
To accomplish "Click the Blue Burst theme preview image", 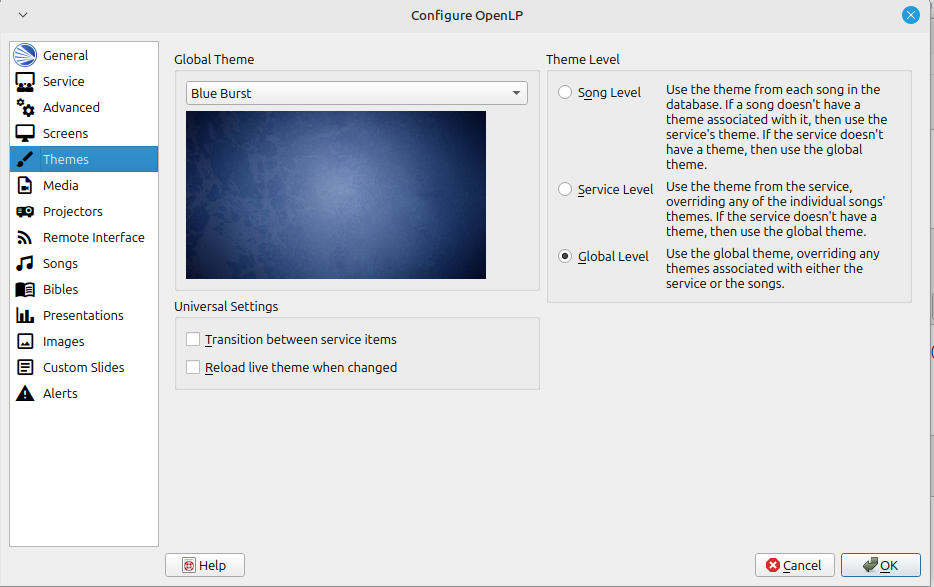I will point(336,195).
